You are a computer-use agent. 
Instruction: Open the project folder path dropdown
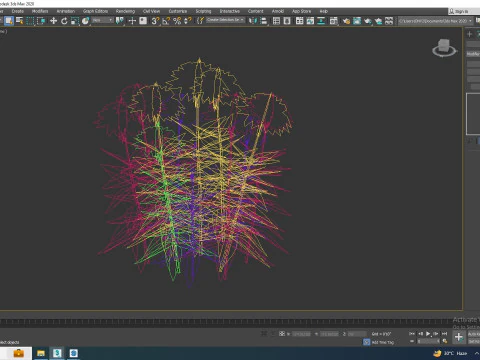click(x=435, y=21)
